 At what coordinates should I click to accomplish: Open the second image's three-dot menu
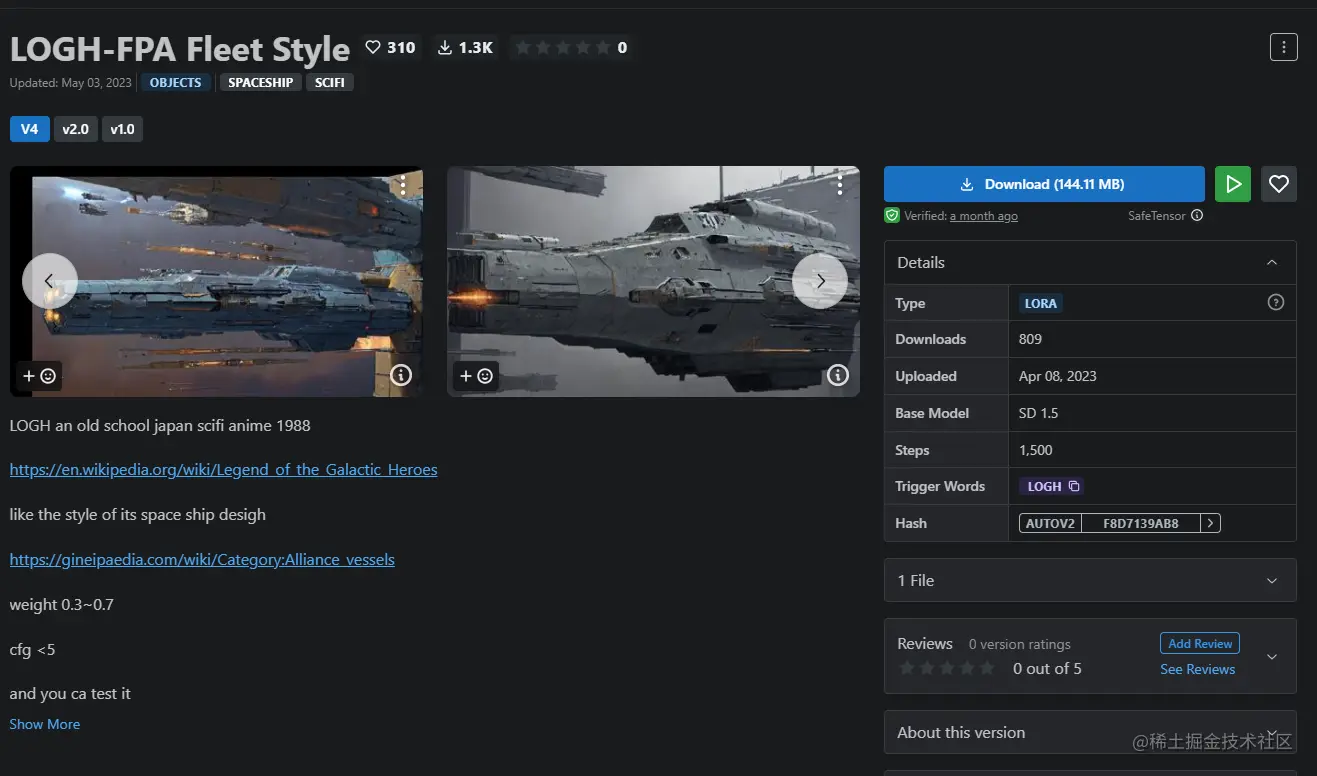tap(840, 185)
